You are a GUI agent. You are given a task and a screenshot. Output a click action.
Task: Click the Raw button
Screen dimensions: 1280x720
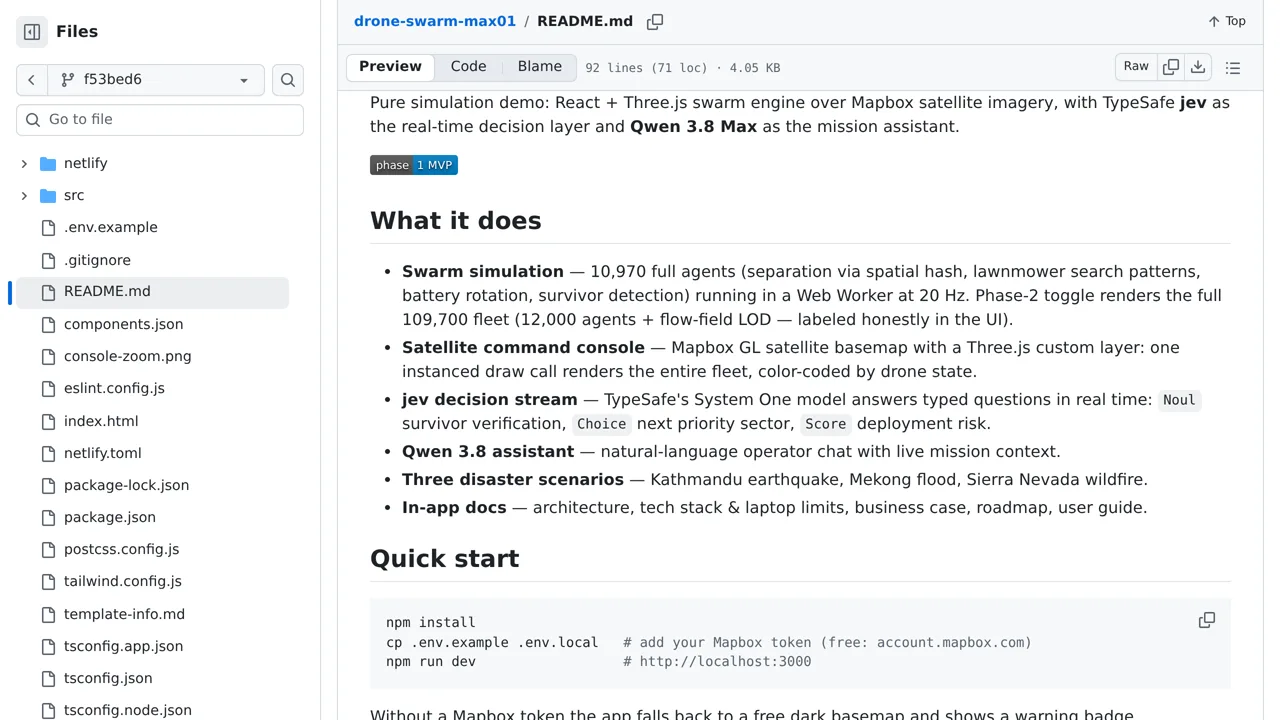(1136, 67)
